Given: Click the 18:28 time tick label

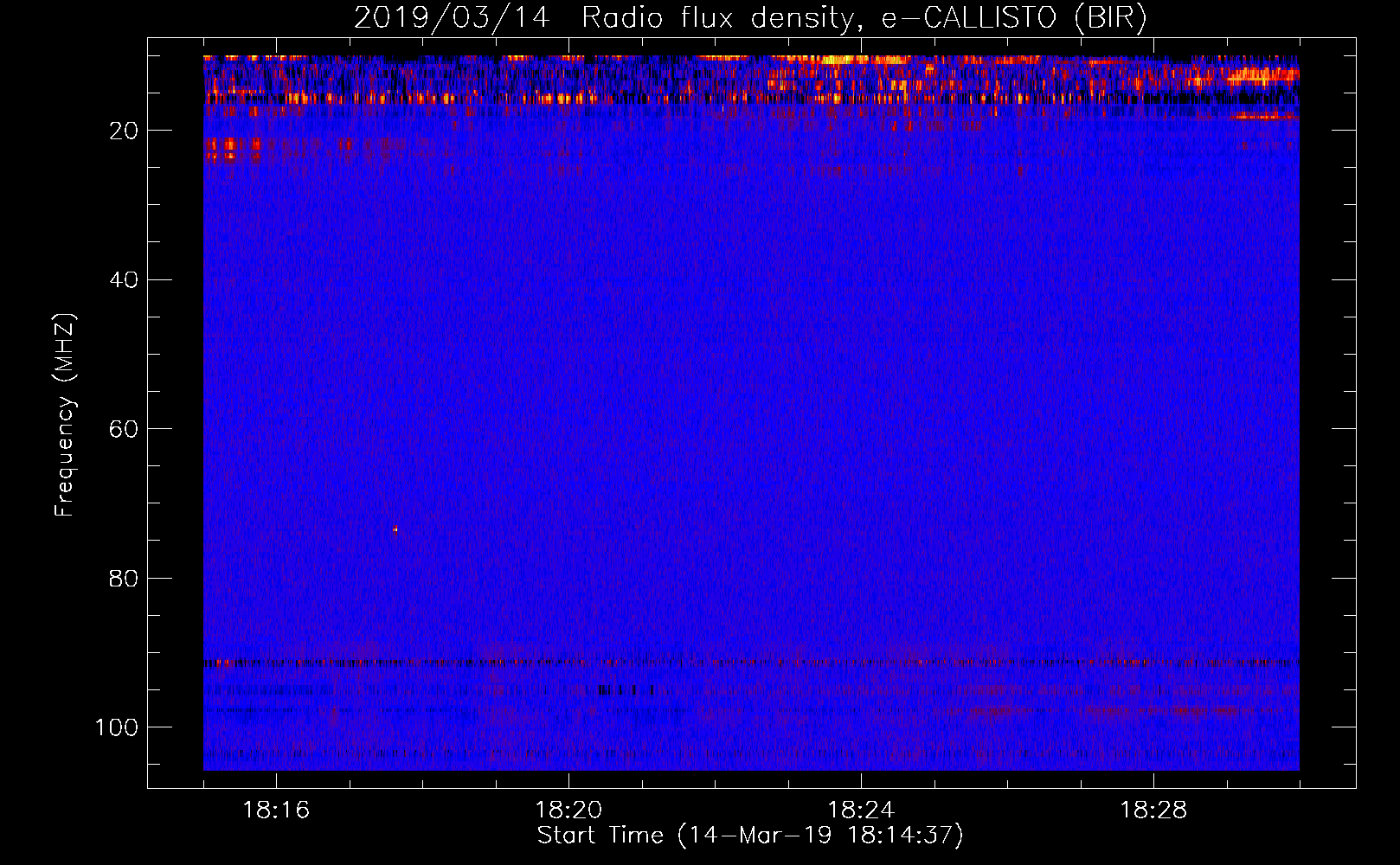Looking at the screenshot, I should click(x=1153, y=811).
